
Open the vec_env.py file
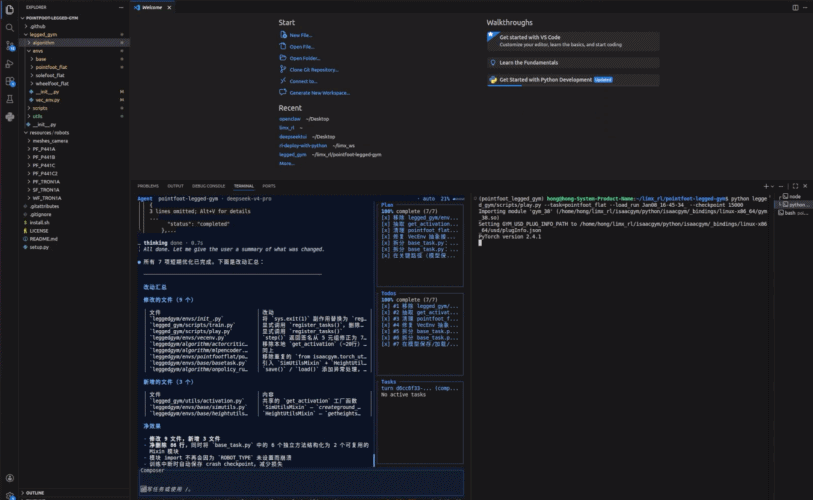(x=48, y=100)
